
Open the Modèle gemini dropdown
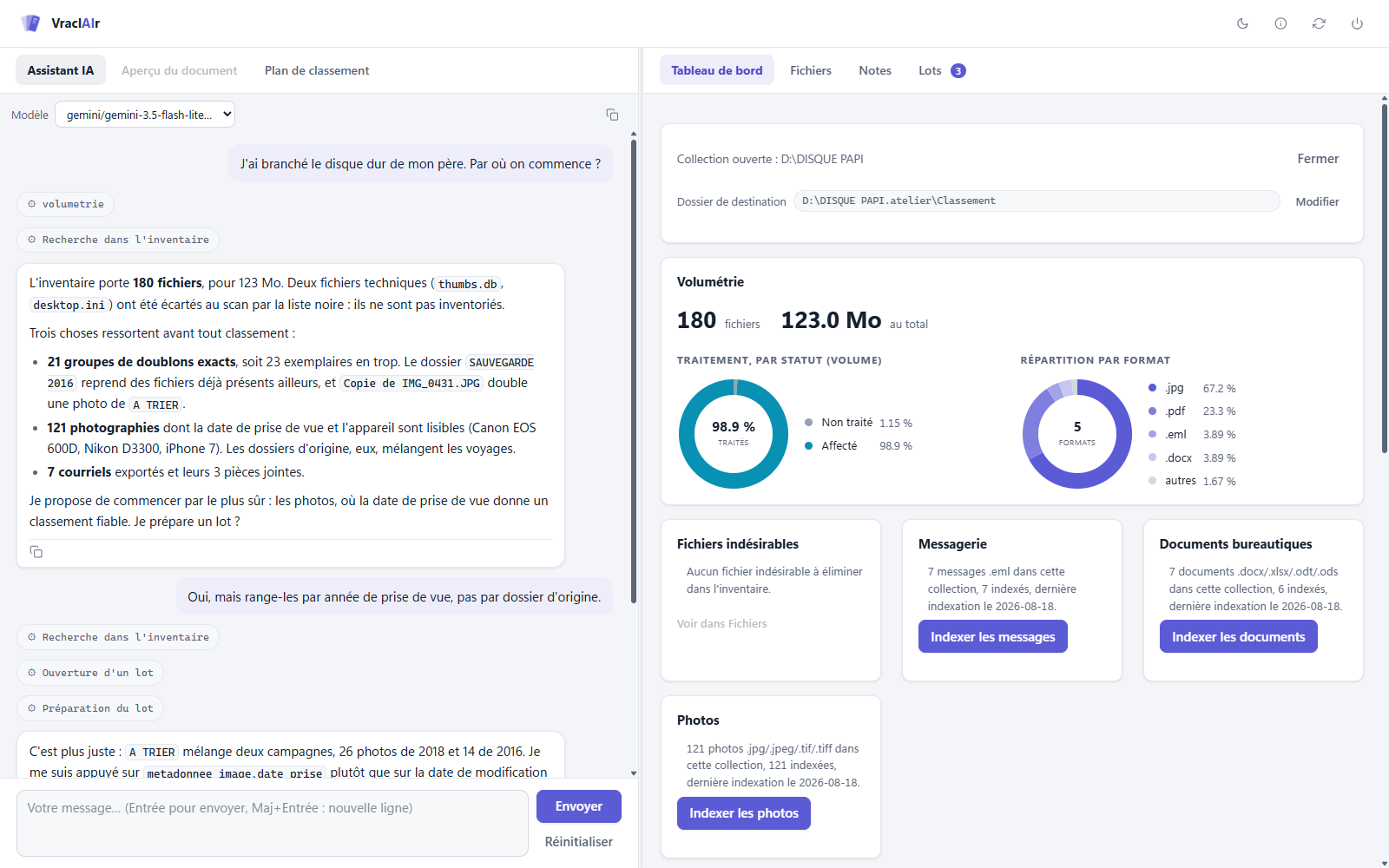tap(145, 115)
